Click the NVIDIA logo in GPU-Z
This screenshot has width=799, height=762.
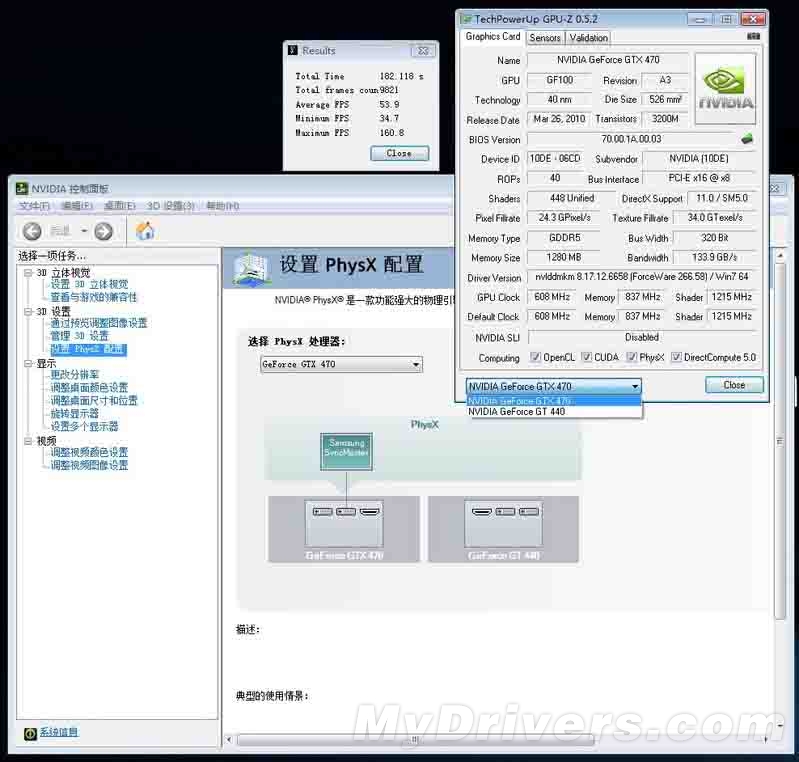tap(725, 89)
